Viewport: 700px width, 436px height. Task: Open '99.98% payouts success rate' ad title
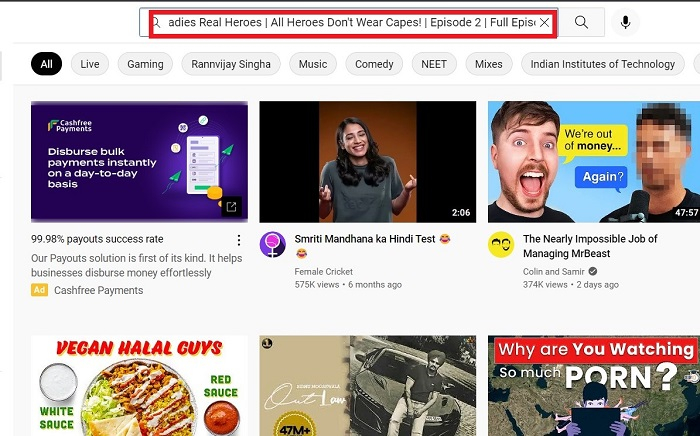(97, 239)
